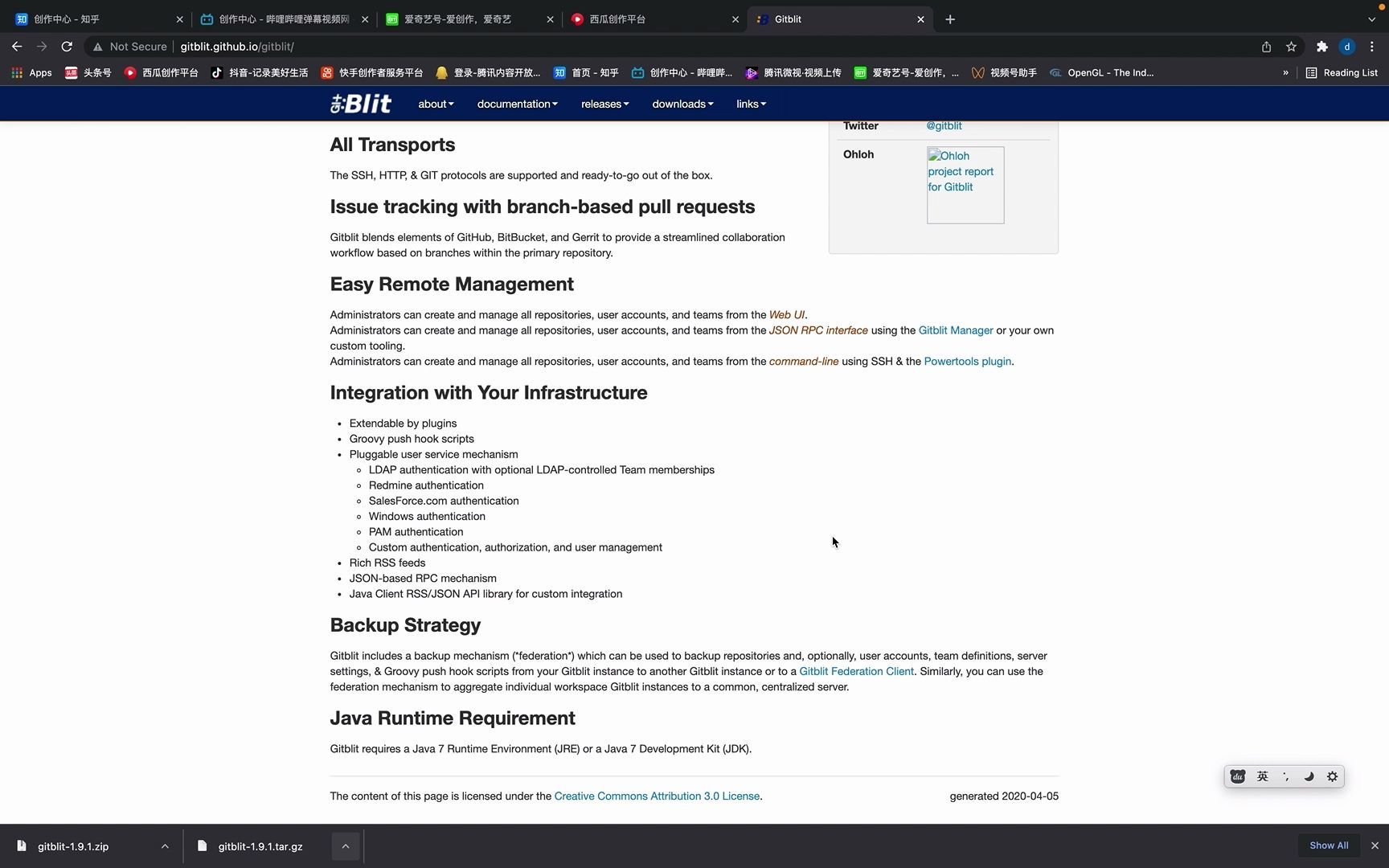Toggle the night mode moon icon
Viewport: 1389px width, 868px height.
click(1309, 776)
